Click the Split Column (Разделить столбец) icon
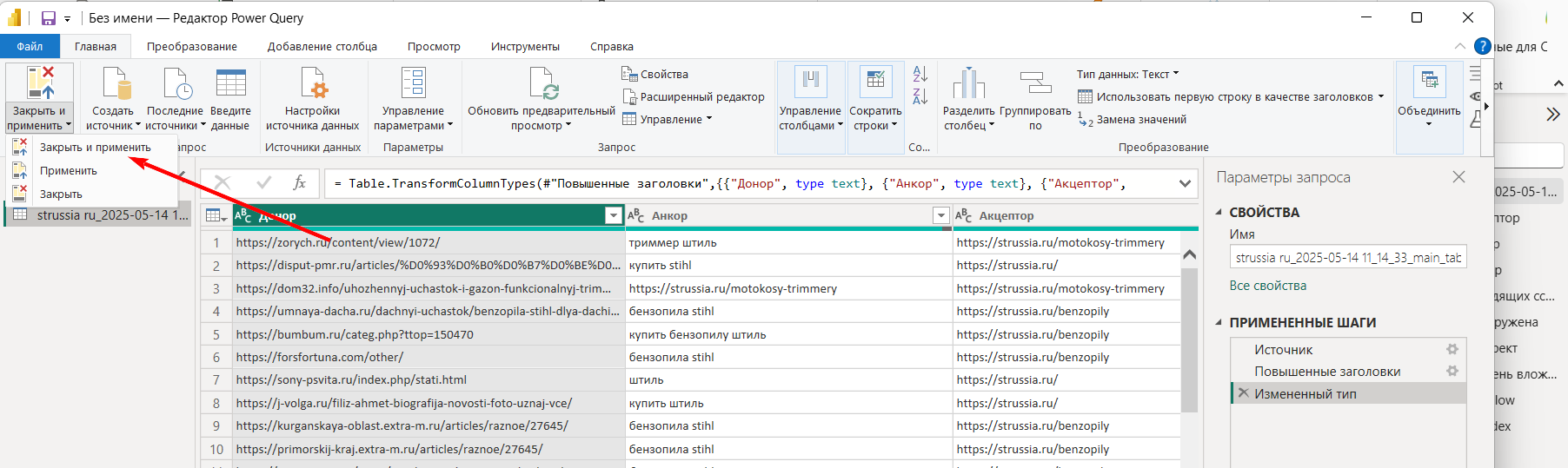 point(968,84)
